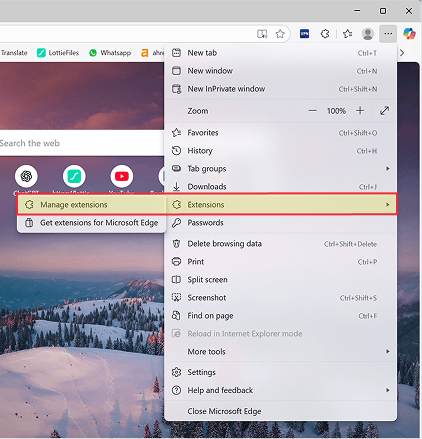Image resolution: width=422 pixels, height=439 pixels.
Task: Select Print from the menu
Action: pos(280,262)
